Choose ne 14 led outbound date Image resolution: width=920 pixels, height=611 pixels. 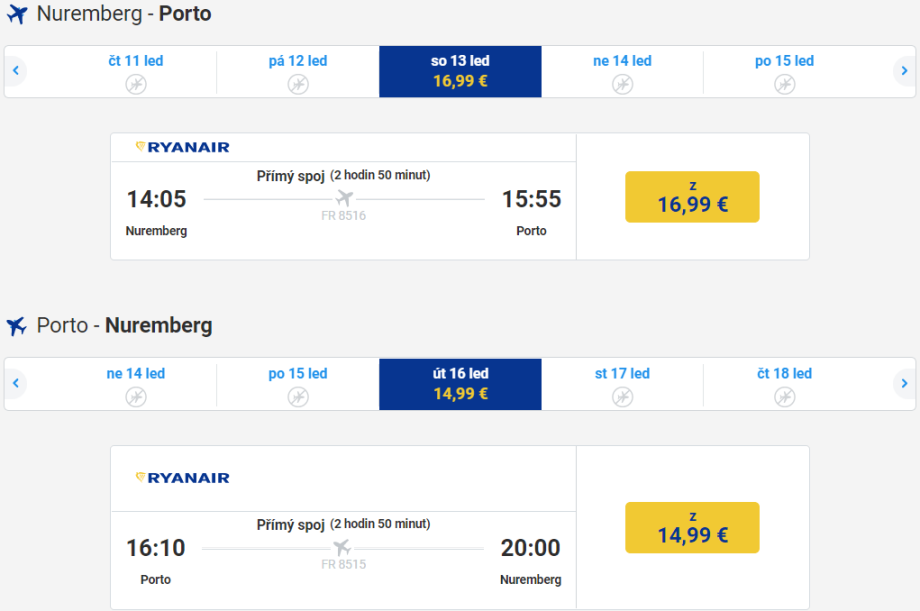[622, 71]
